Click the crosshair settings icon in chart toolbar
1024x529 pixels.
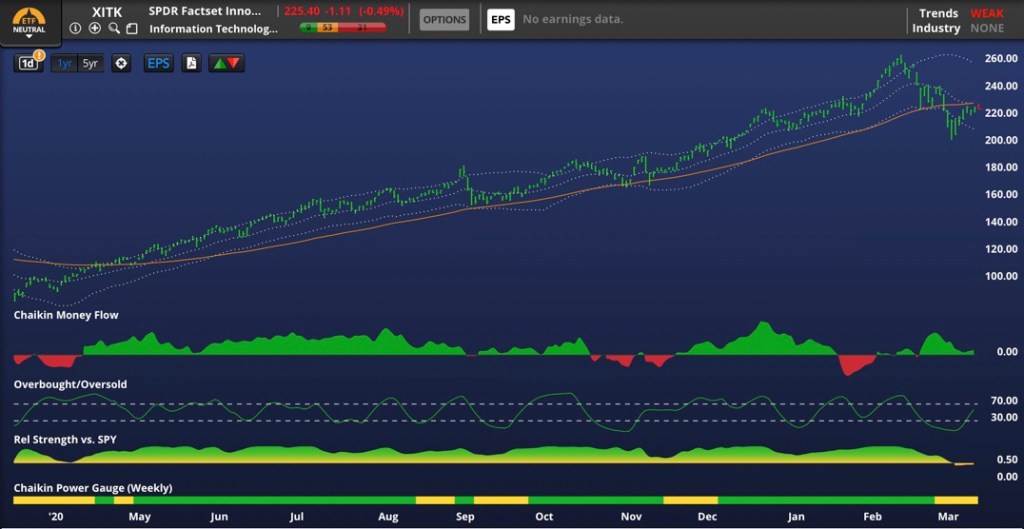[x=121, y=63]
